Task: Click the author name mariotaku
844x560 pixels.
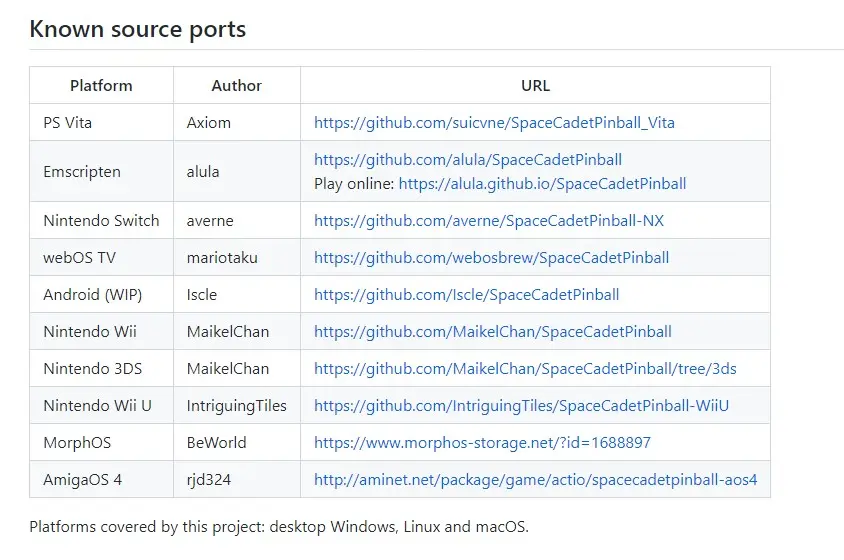Action: 222,257
